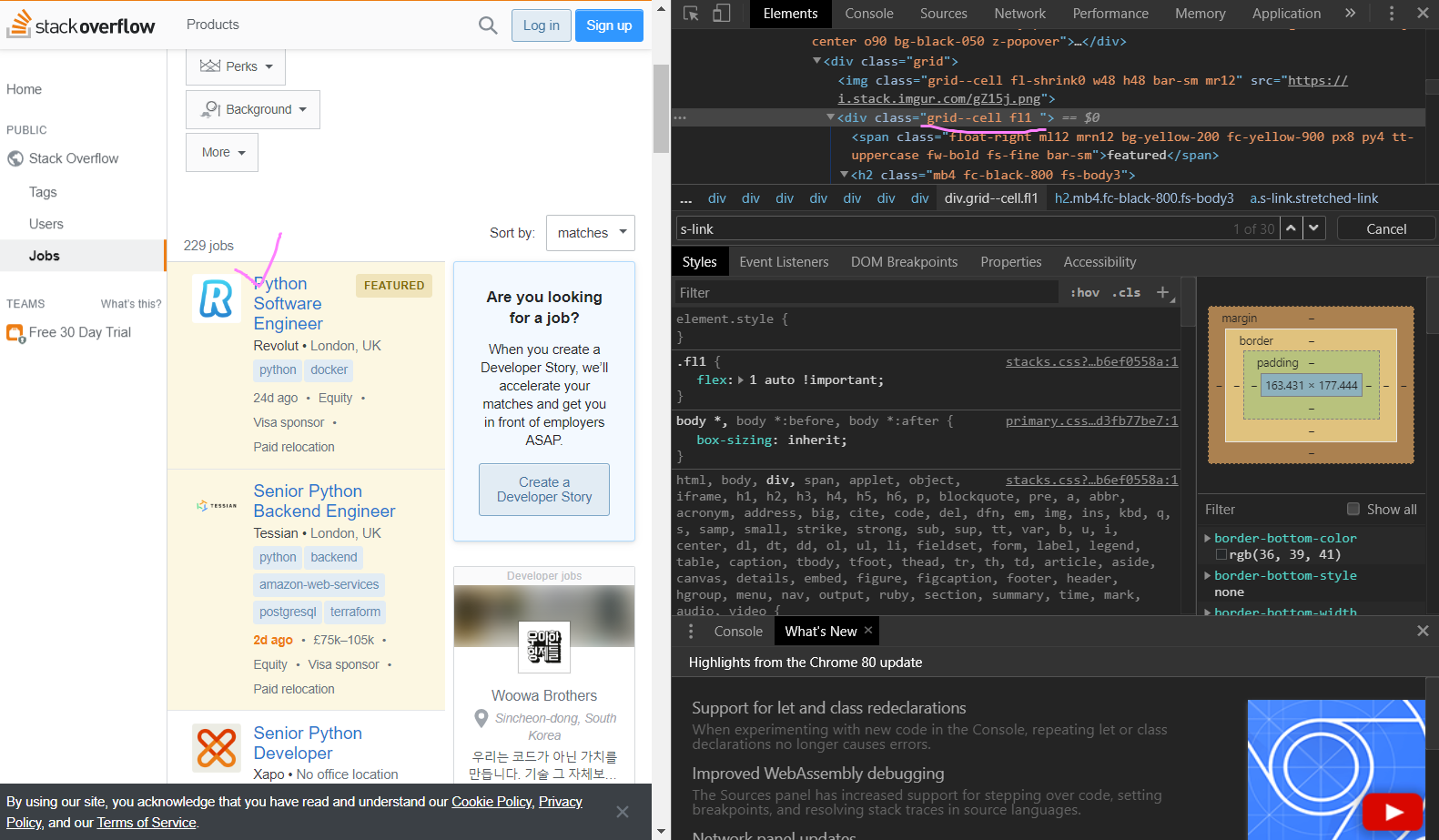Open the Cookie Policy link
The image size is (1439, 840).
[491, 802]
